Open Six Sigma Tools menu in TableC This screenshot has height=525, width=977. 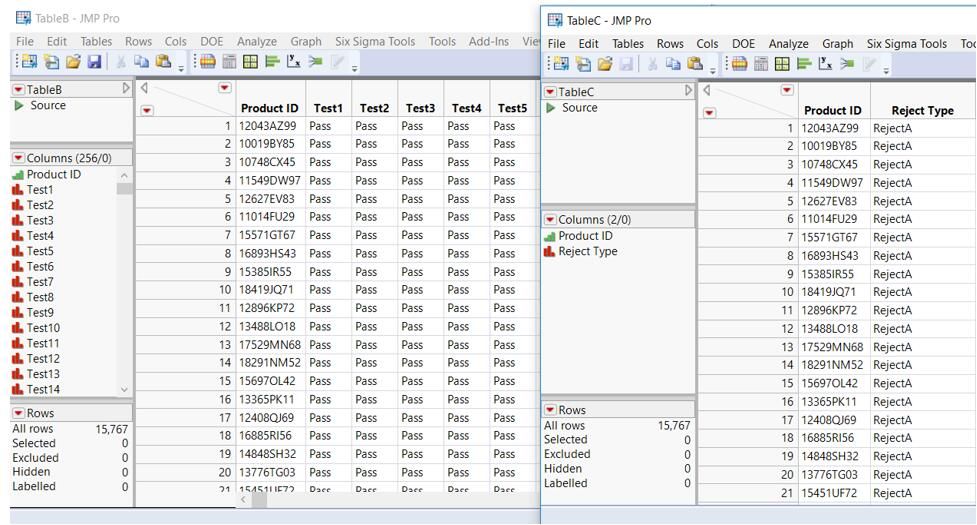point(907,44)
